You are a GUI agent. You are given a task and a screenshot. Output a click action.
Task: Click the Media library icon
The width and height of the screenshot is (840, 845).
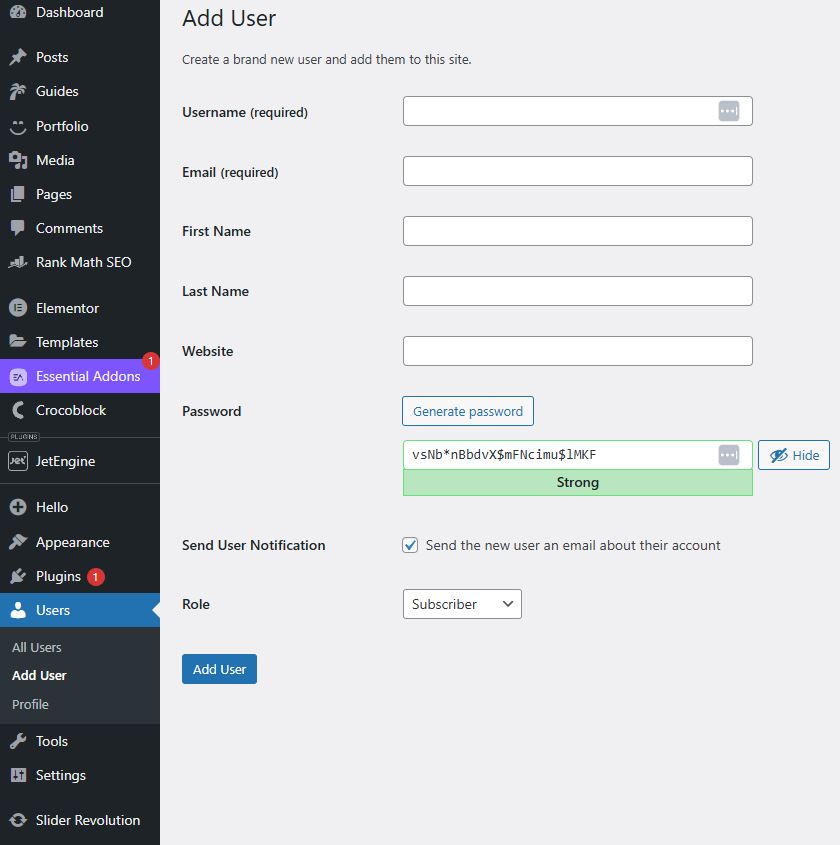pos(18,160)
